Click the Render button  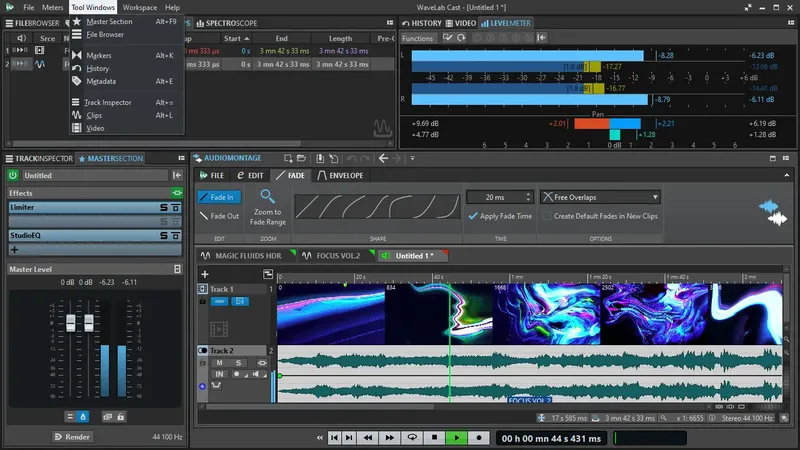pyautogui.click(x=71, y=437)
